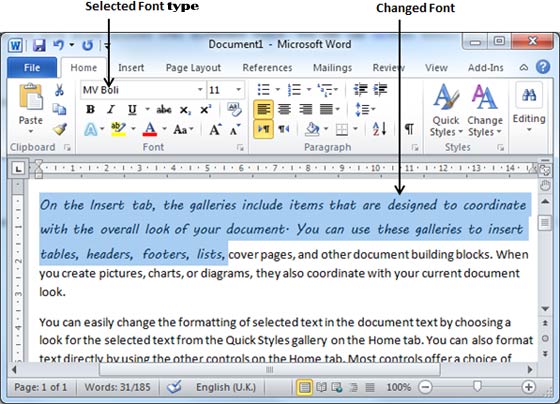Click Words: 31/185 word count
Image resolution: width=560 pixels, height=404 pixels.
coord(118,387)
